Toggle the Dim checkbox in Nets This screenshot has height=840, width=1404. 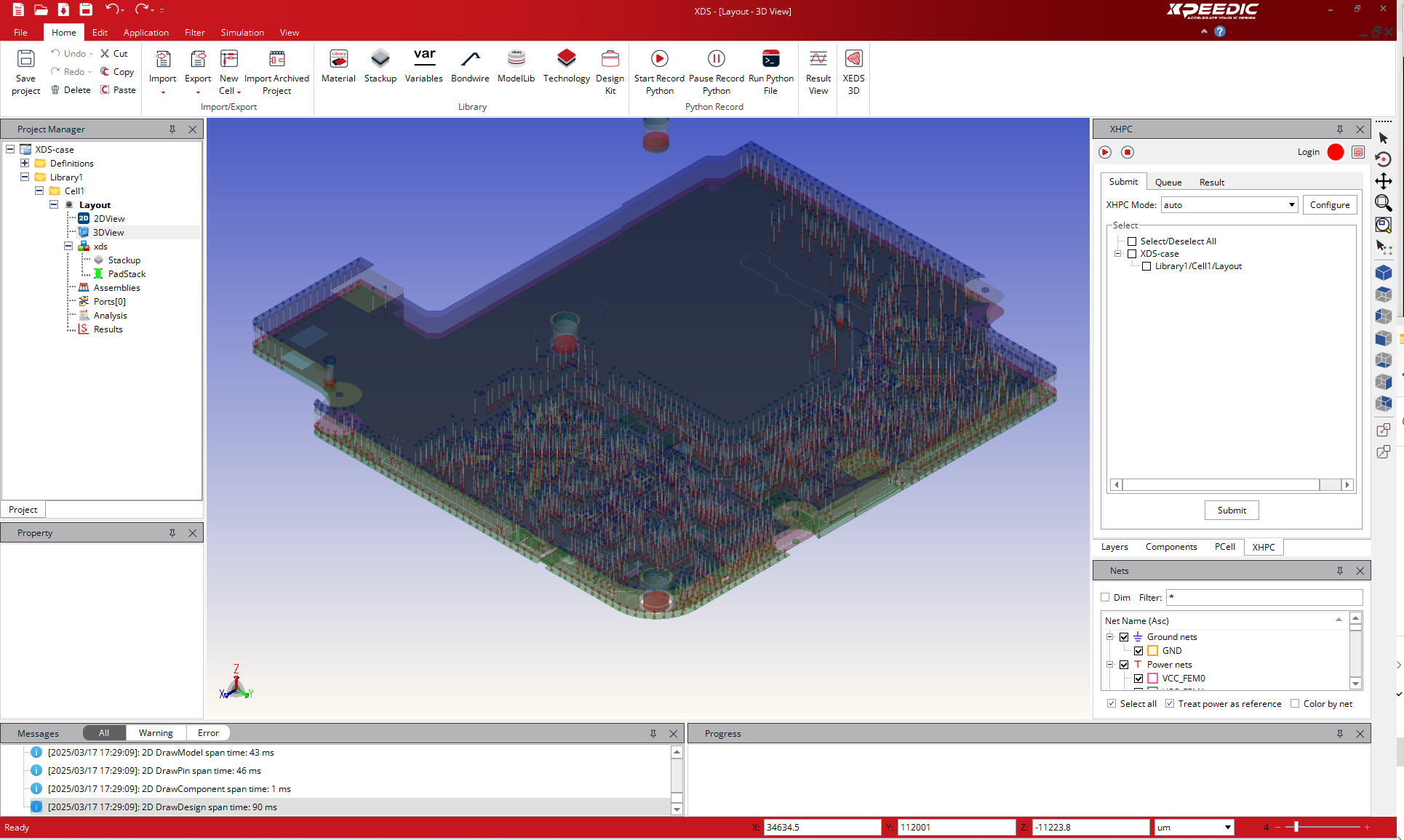(x=1105, y=597)
